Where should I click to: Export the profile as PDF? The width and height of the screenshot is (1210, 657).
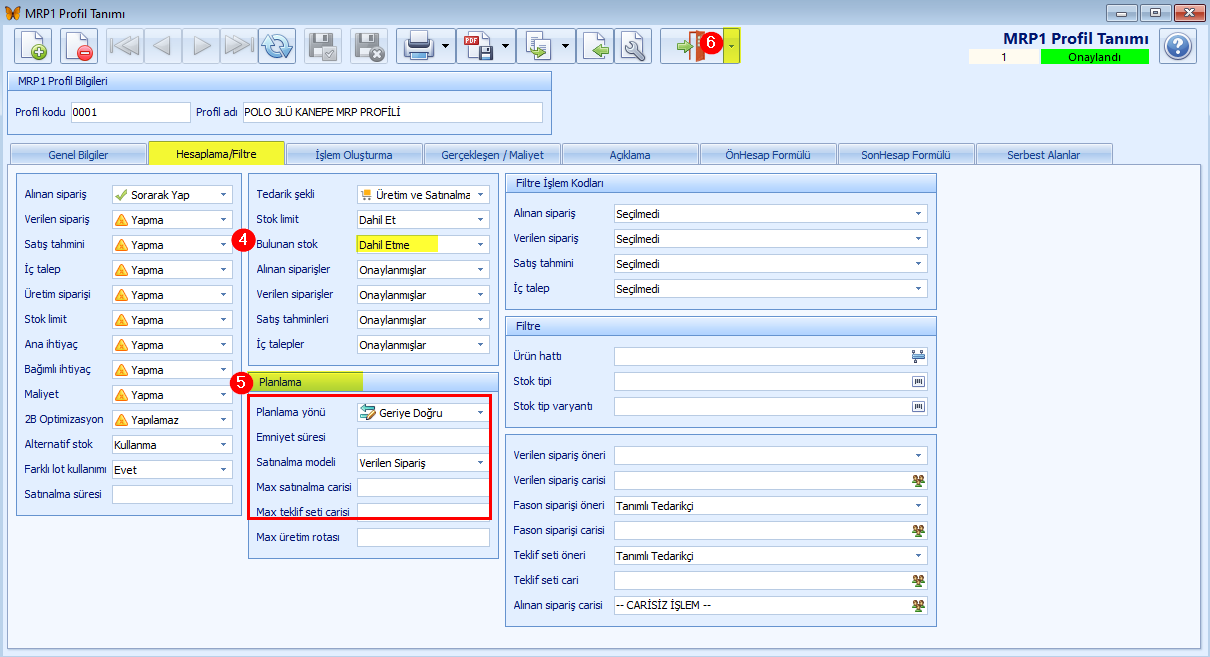477,46
